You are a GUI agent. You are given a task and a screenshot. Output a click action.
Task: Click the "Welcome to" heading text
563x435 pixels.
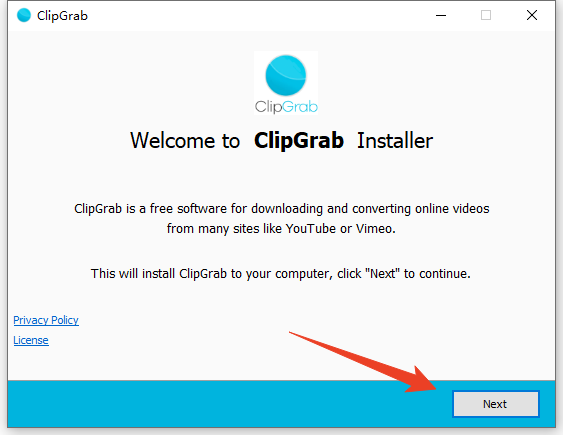click(x=185, y=140)
